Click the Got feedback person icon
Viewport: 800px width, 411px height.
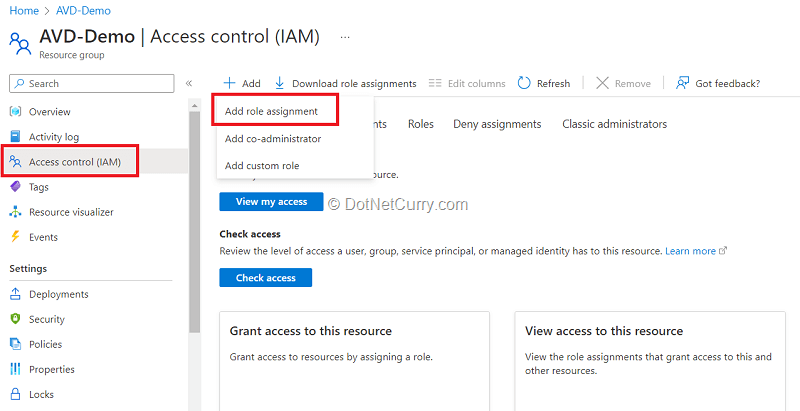(x=683, y=83)
